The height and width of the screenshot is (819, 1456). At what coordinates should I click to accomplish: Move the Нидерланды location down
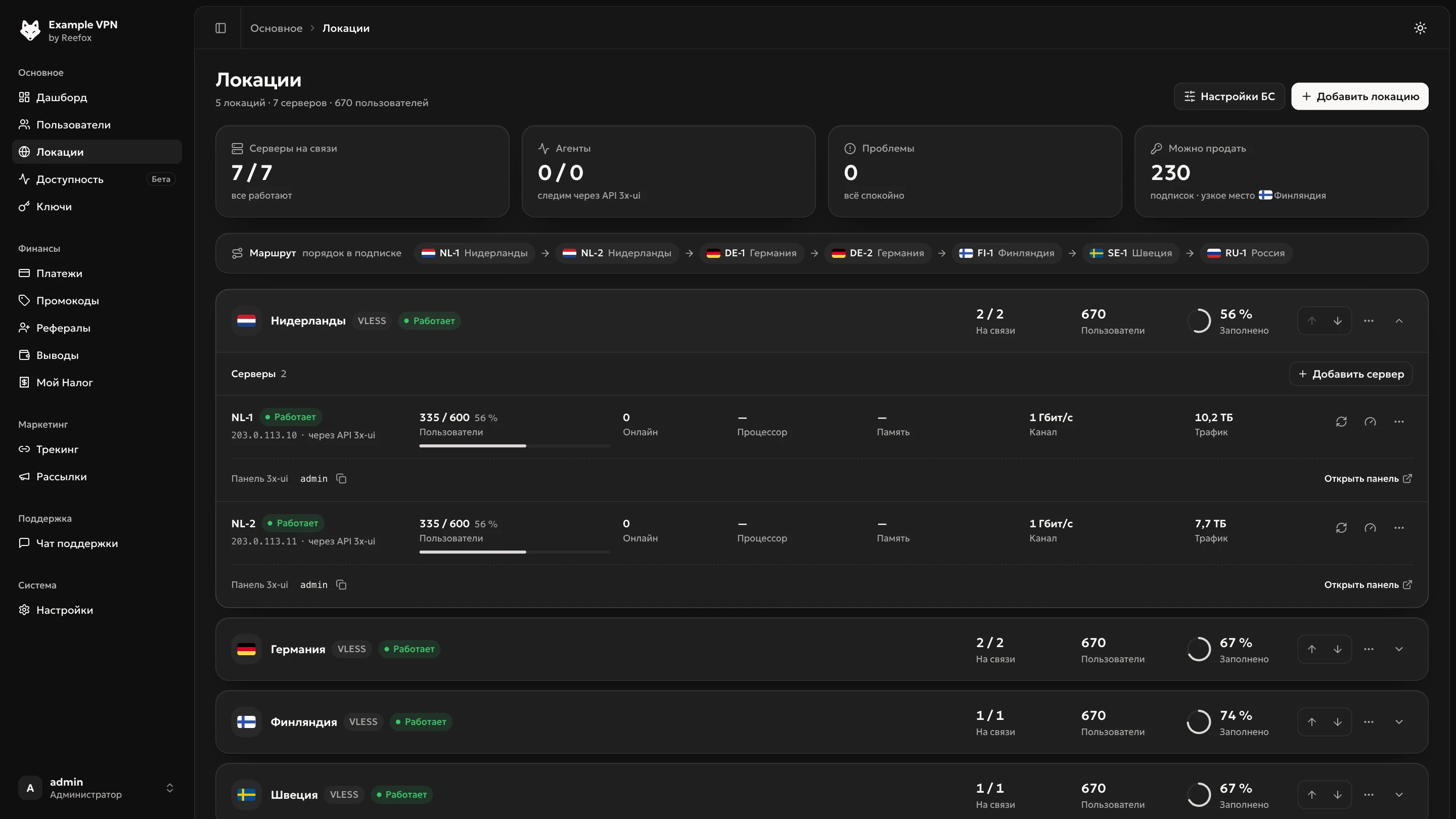tap(1337, 321)
